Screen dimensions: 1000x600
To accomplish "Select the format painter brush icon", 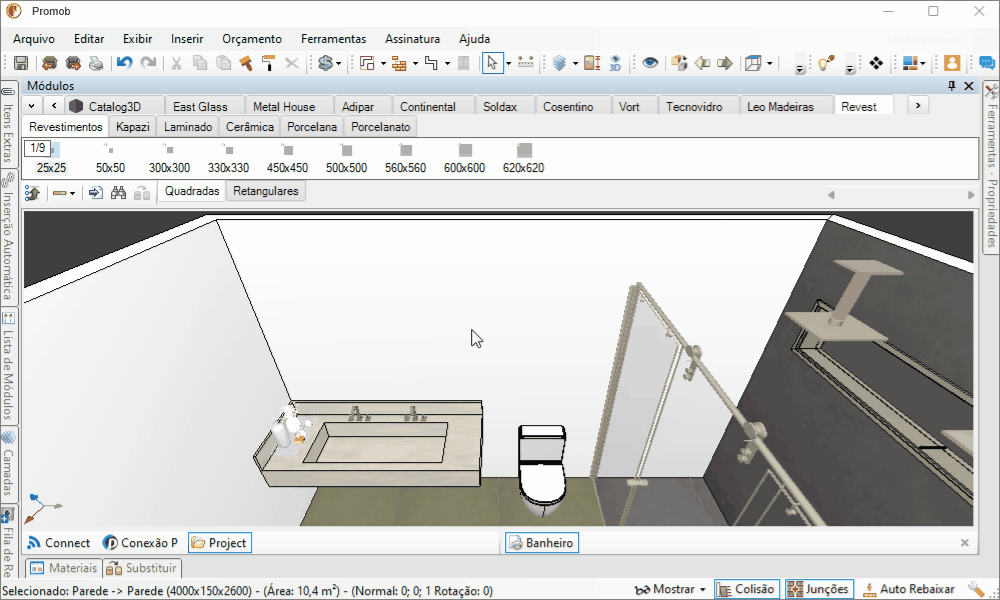I will click(268, 63).
